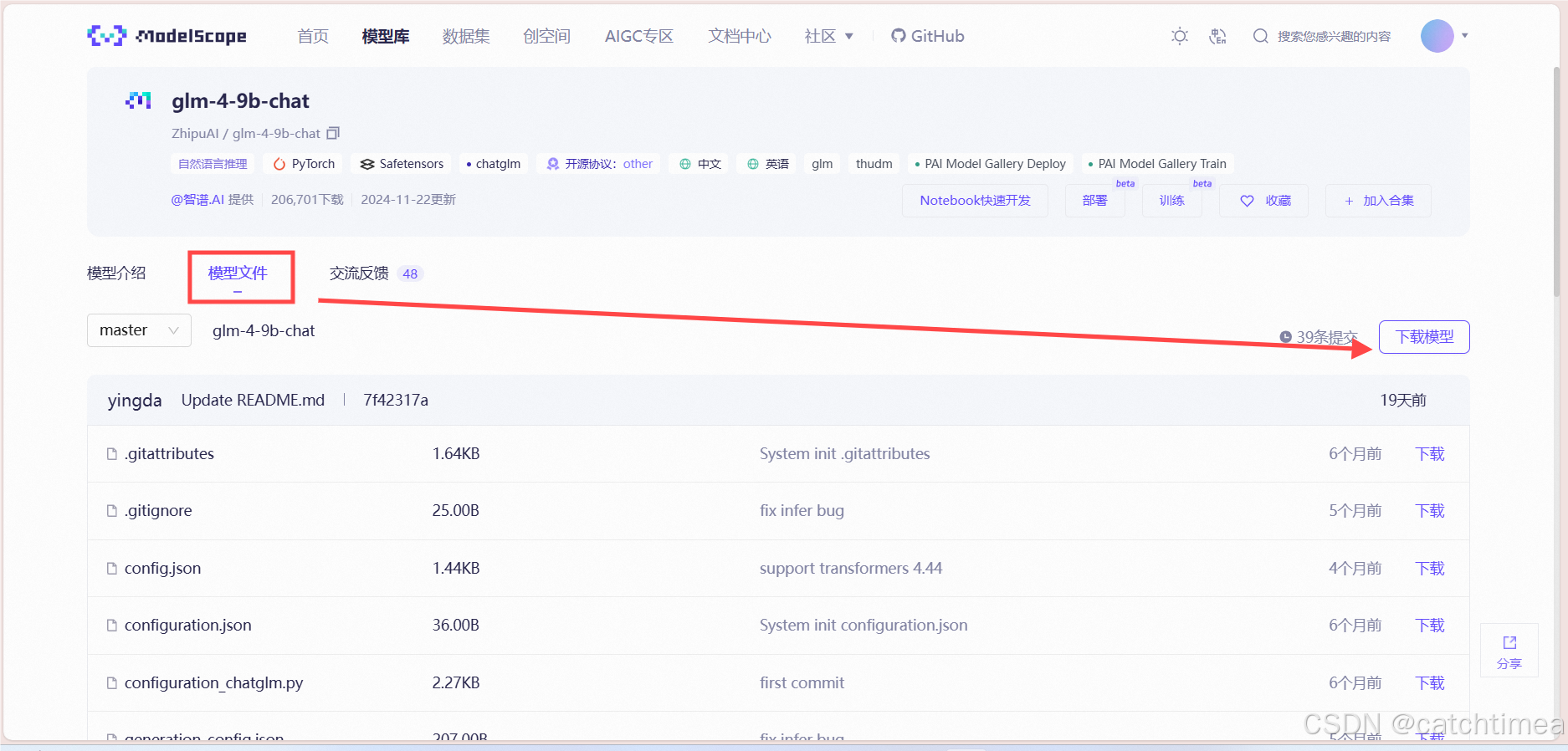Image resolution: width=1568 pixels, height=751 pixels.
Task: Copy model path ZhipuAI/glm-4-9b-chat icon
Action: click(333, 133)
